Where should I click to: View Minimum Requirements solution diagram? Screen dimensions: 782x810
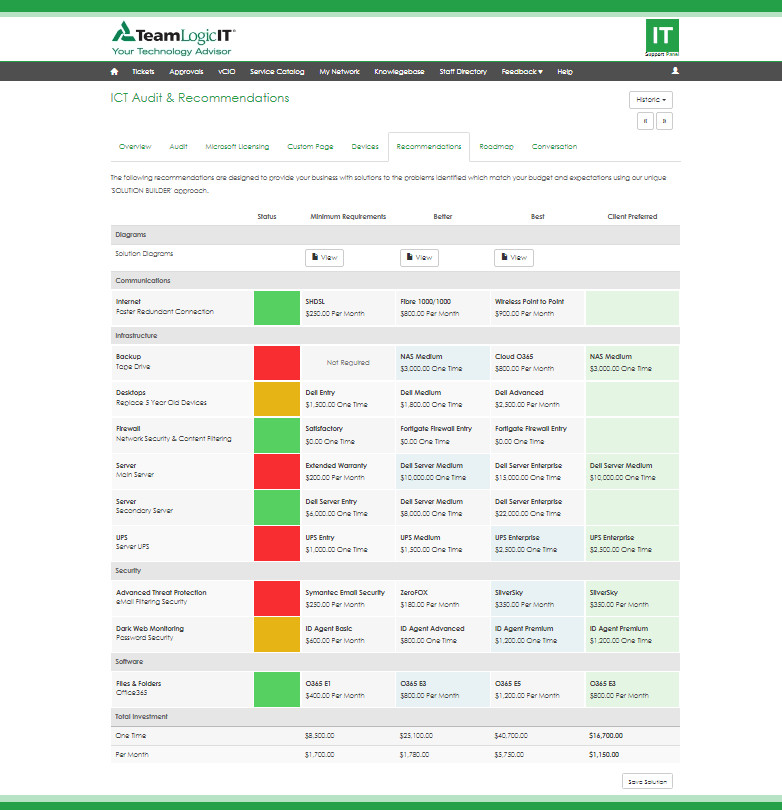tap(324, 258)
